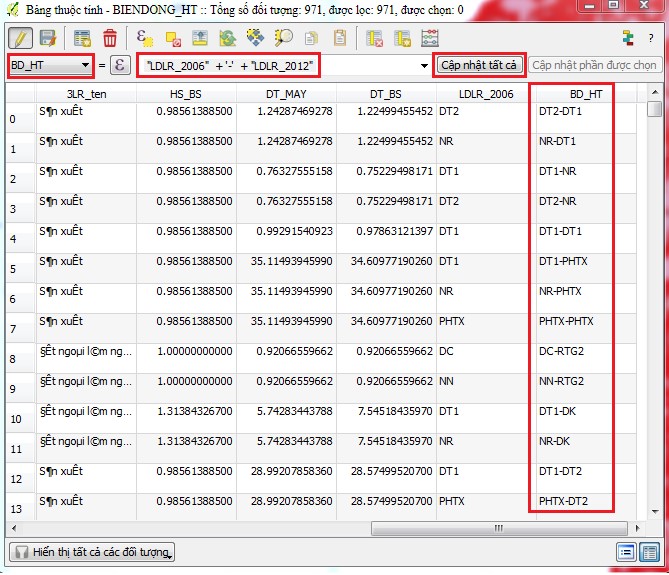669x575 pixels.
Task: Click the horizontal scrollbar thumb
Action: [499, 528]
